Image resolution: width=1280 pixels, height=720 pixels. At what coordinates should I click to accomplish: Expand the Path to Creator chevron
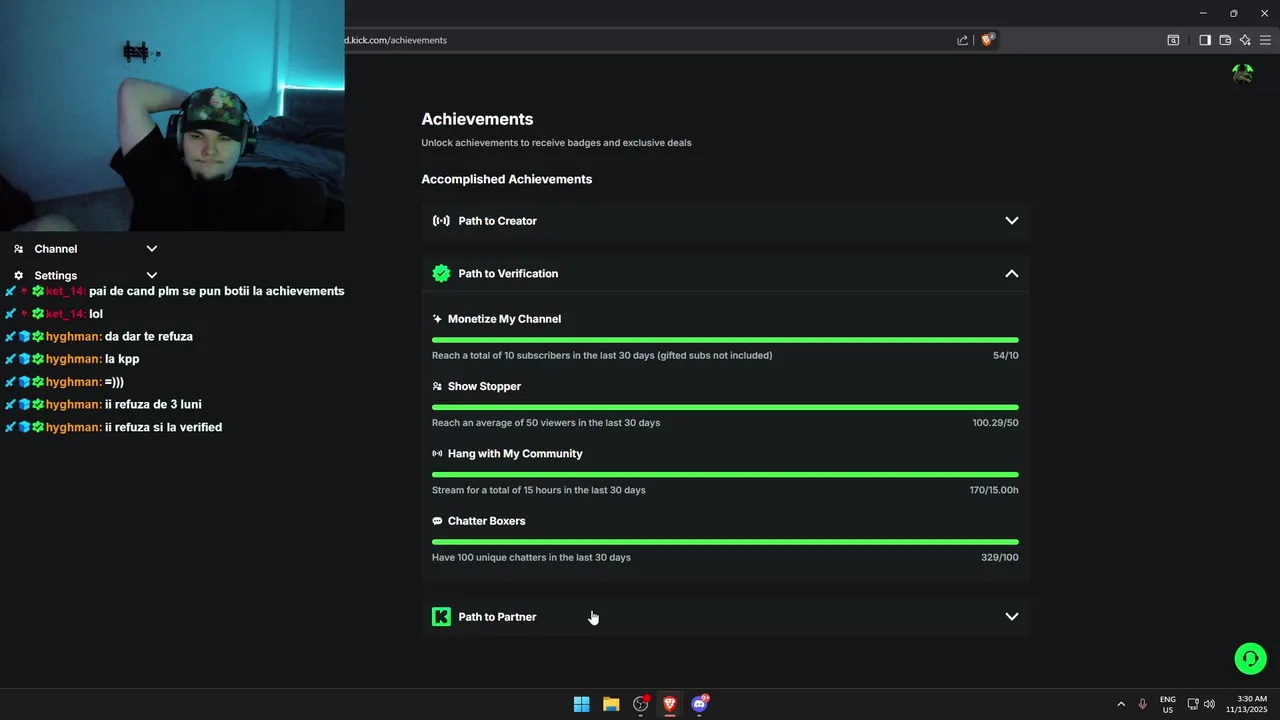(x=1012, y=221)
